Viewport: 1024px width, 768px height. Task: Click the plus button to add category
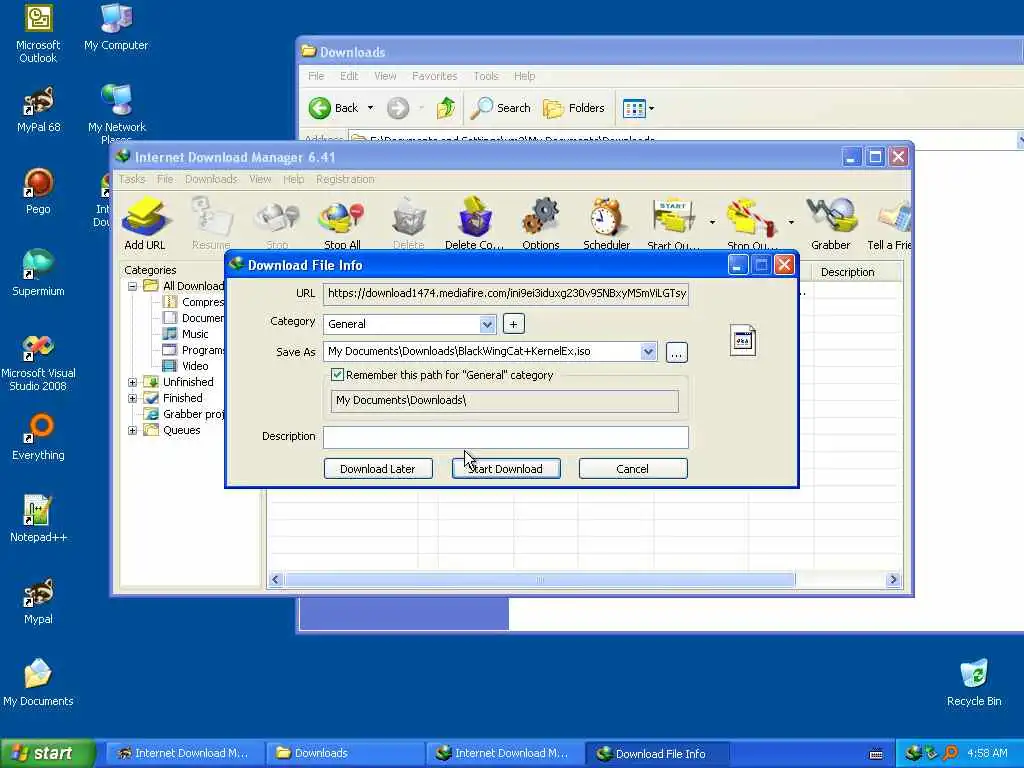[x=513, y=324]
